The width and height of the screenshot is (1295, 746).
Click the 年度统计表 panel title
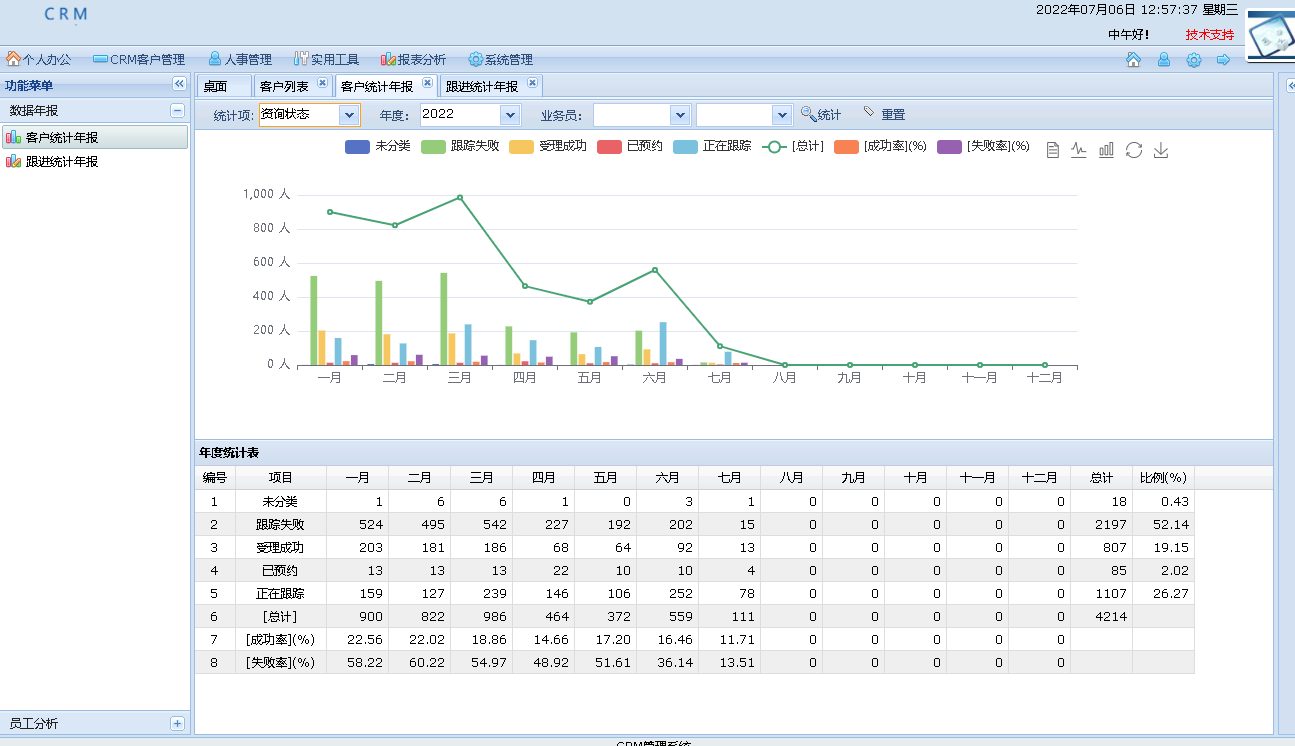[x=228, y=453]
